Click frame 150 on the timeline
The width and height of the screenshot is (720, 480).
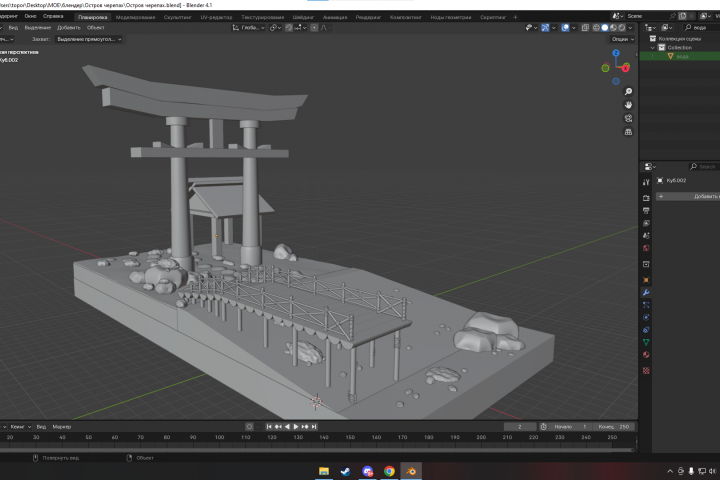(350, 438)
